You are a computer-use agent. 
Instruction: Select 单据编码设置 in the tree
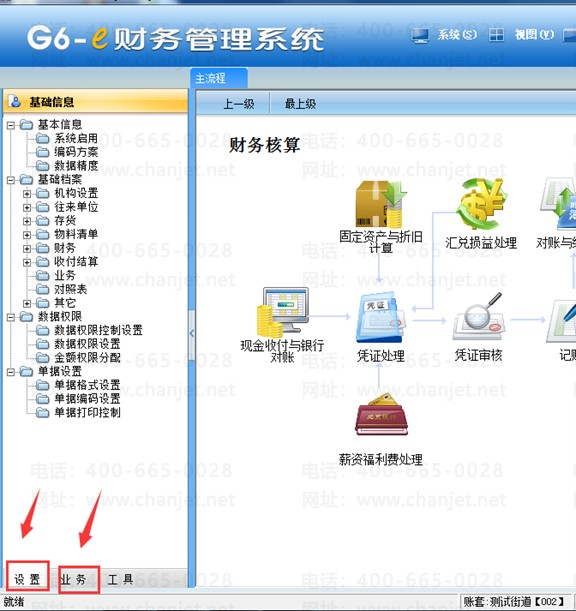coord(87,399)
